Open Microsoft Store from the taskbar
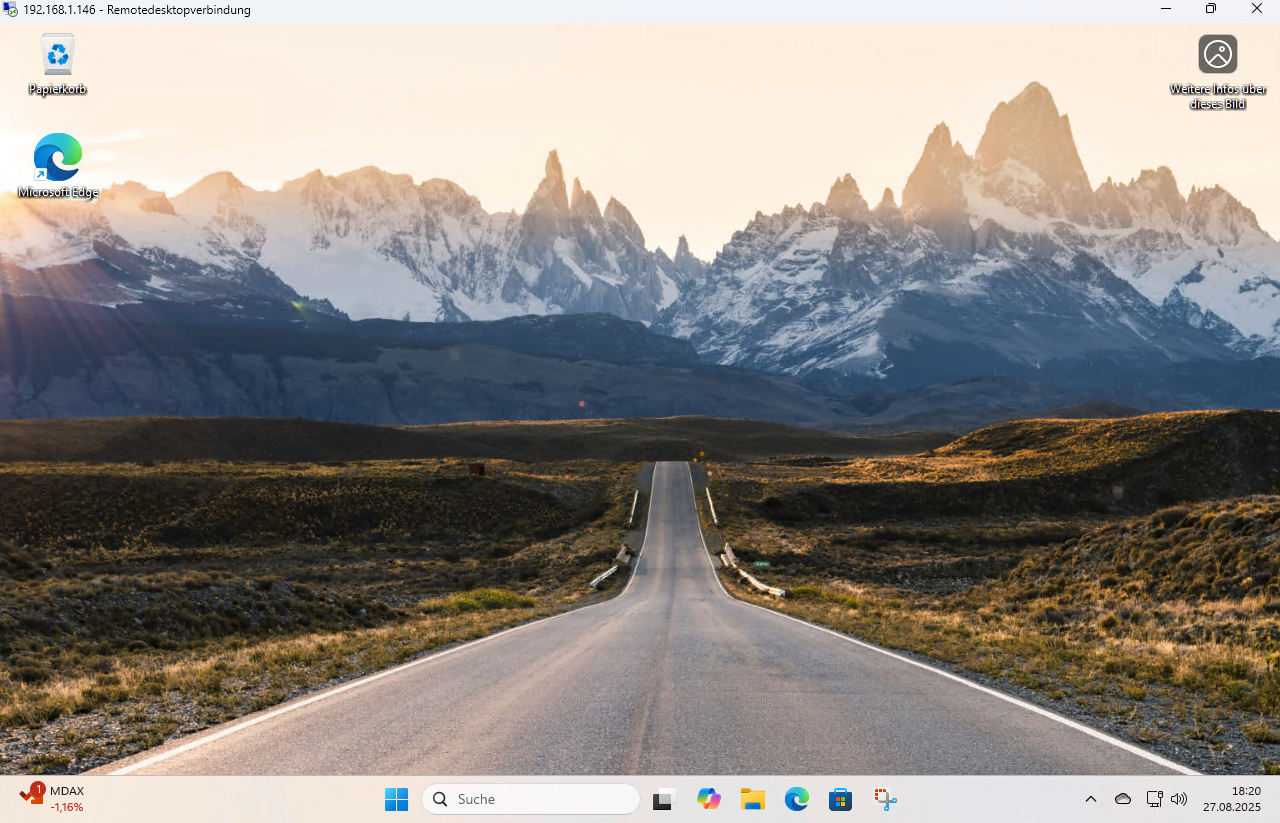Viewport: 1280px width, 823px height. coord(841,799)
